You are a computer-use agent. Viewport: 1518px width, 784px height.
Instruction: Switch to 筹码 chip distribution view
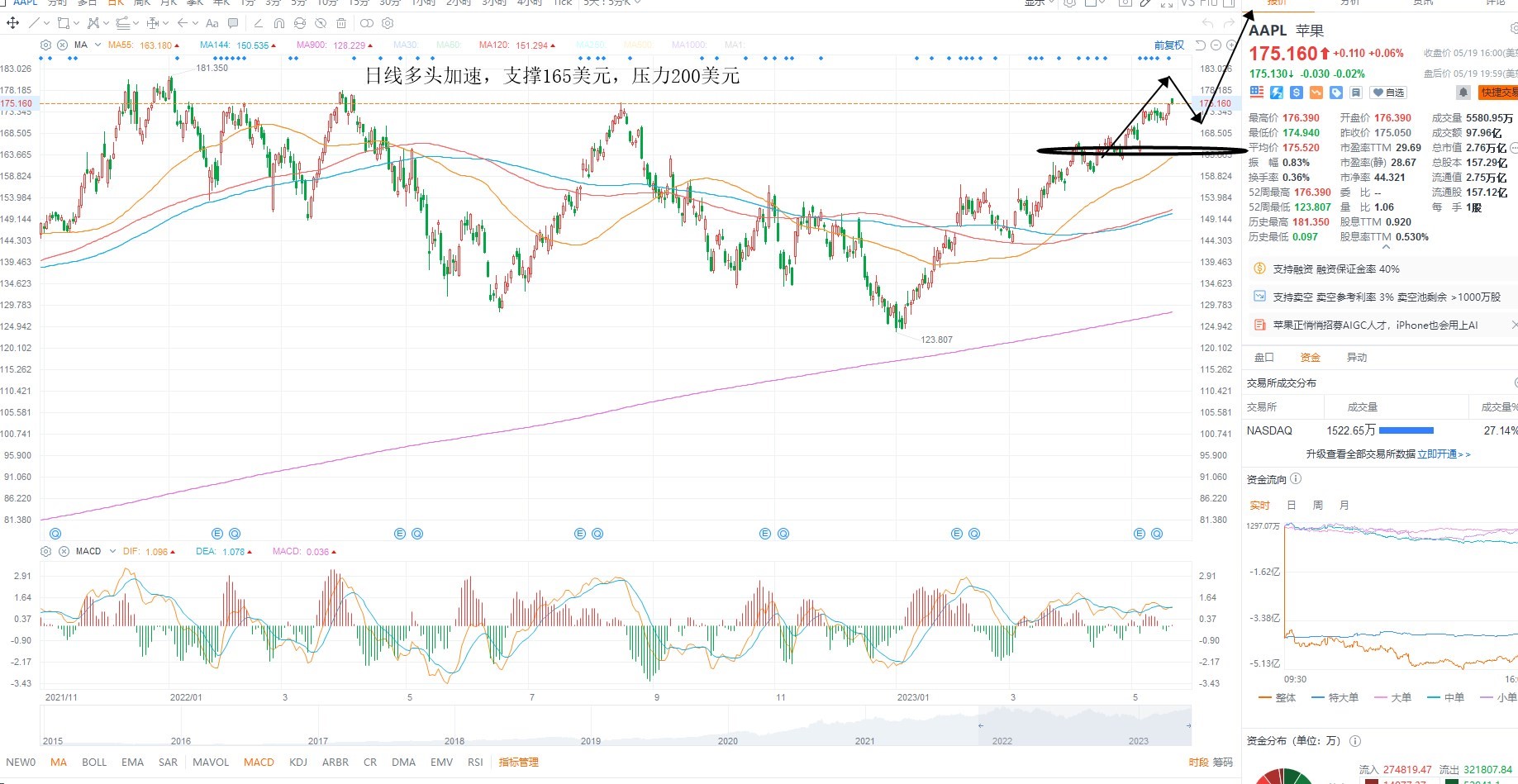(1223, 763)
